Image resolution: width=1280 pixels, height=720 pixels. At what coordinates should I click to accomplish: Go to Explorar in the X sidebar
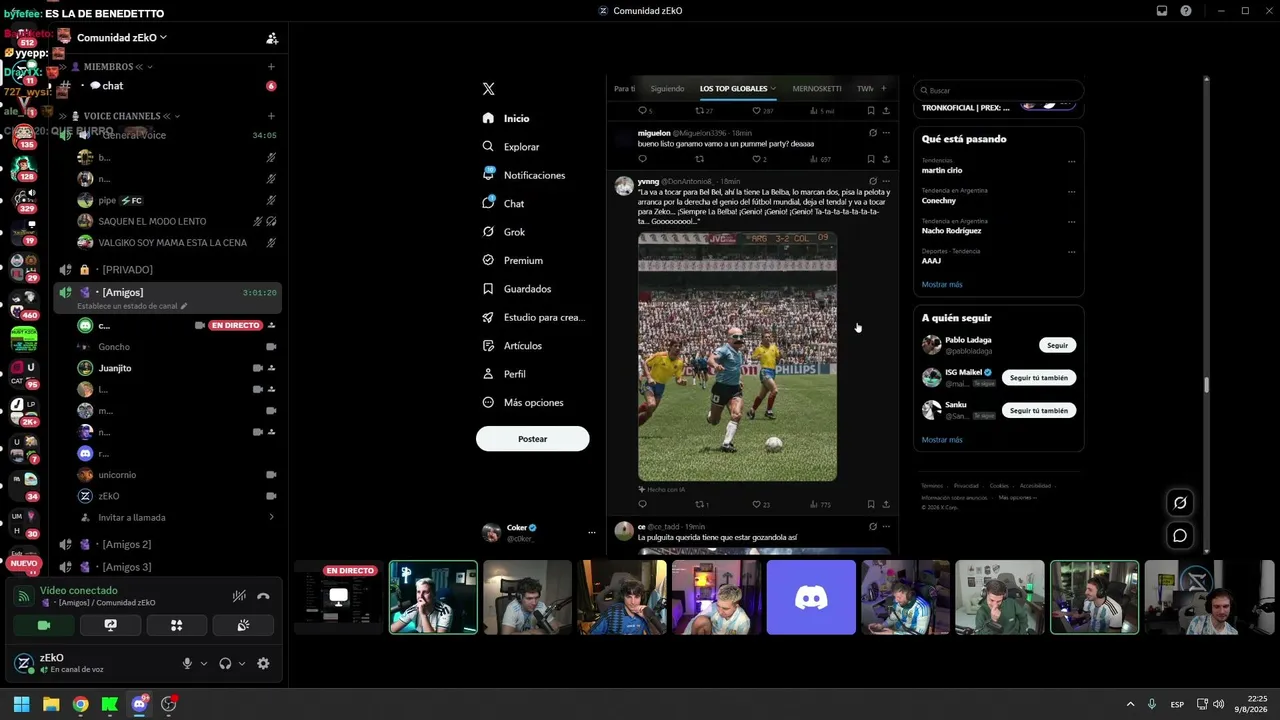click(x=510, y=147)
